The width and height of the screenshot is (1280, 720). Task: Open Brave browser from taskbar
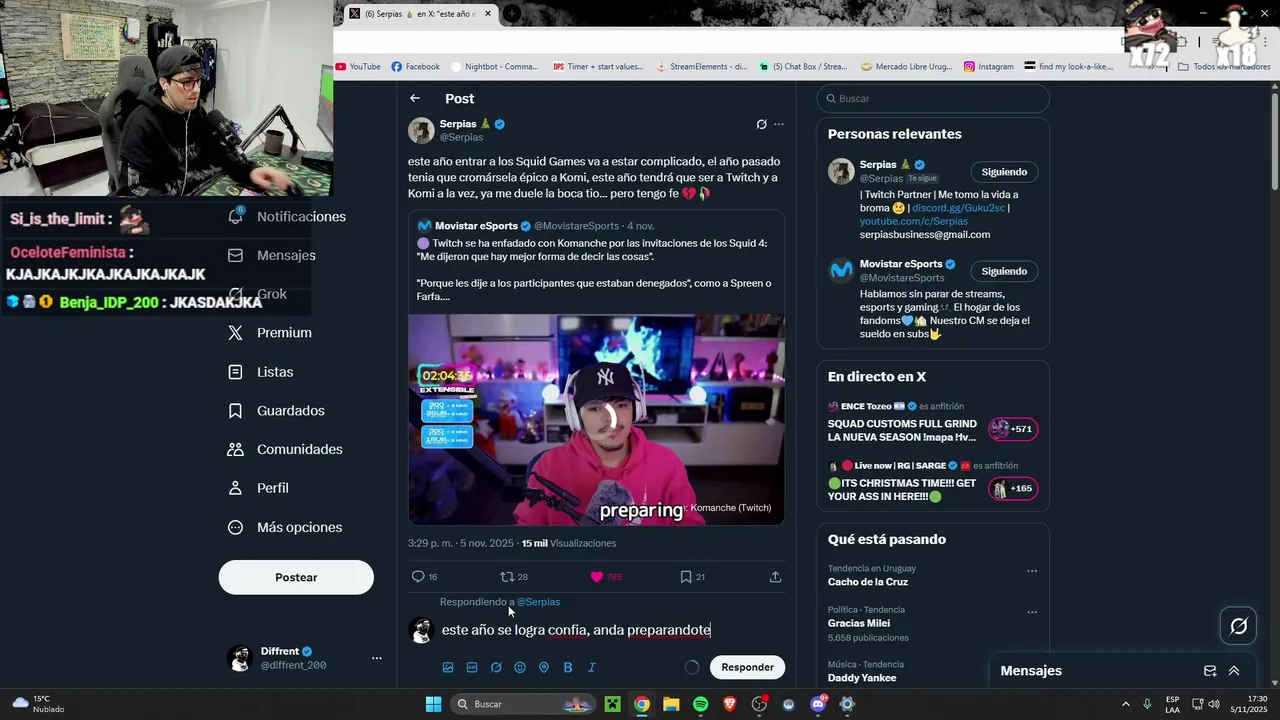click(729, 704)
